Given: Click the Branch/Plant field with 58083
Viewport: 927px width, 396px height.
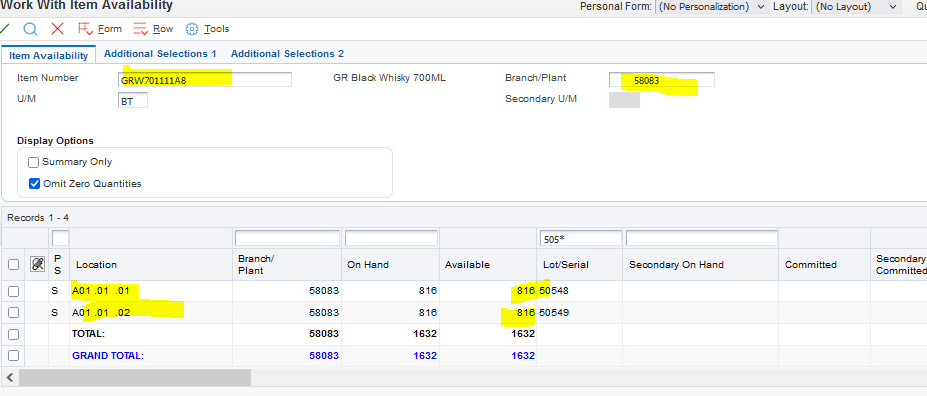Looking at the screenshot, I should [x=662, y=80].
